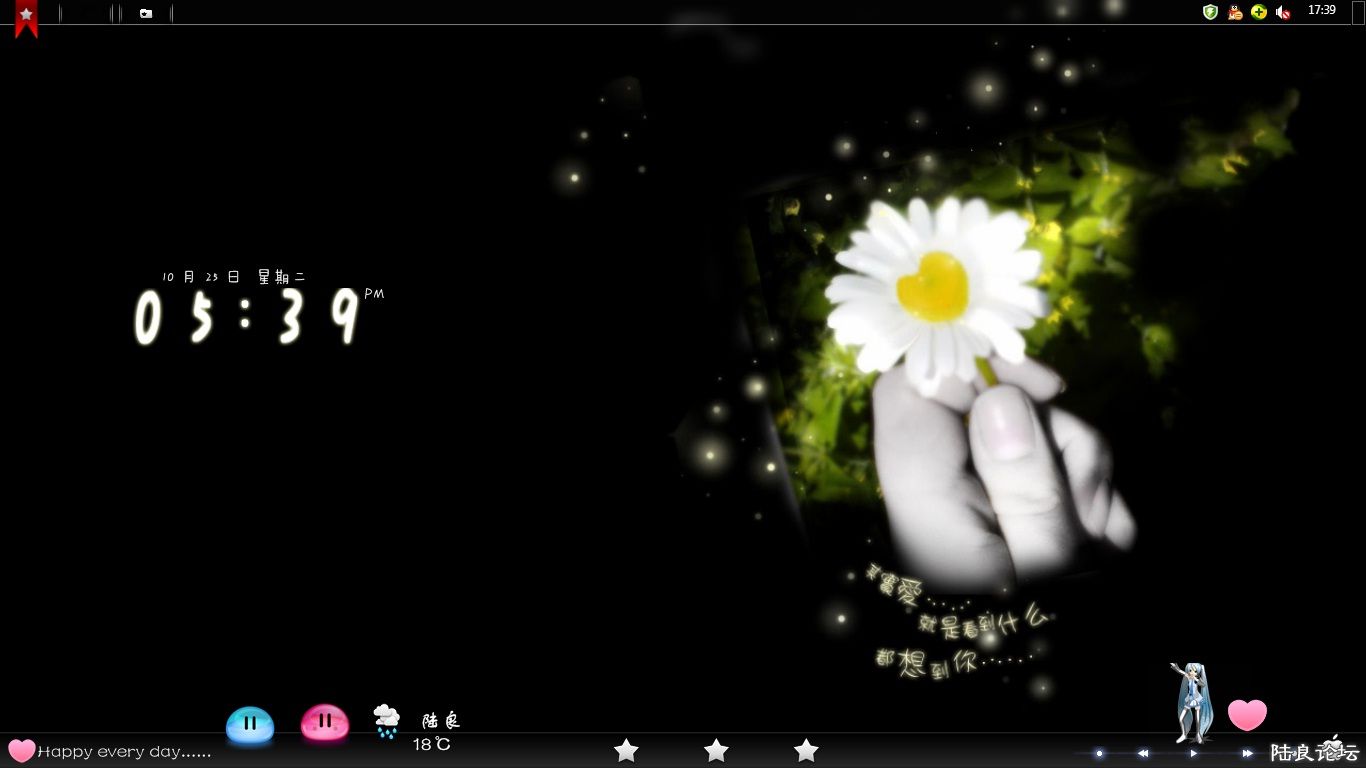Image resolution: width=1366 pixels, height=768 pixels.
Task: Click the 17:39 system clock
Action: click(1321, 10)
